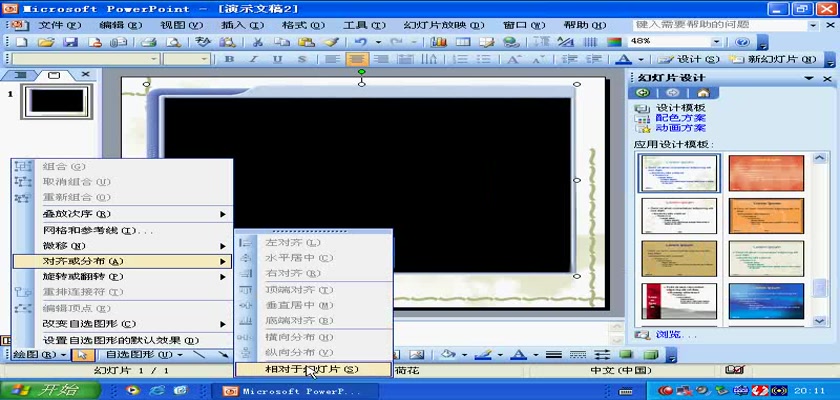Activate the Format Painter brush icon

click(x=331, y=42)
